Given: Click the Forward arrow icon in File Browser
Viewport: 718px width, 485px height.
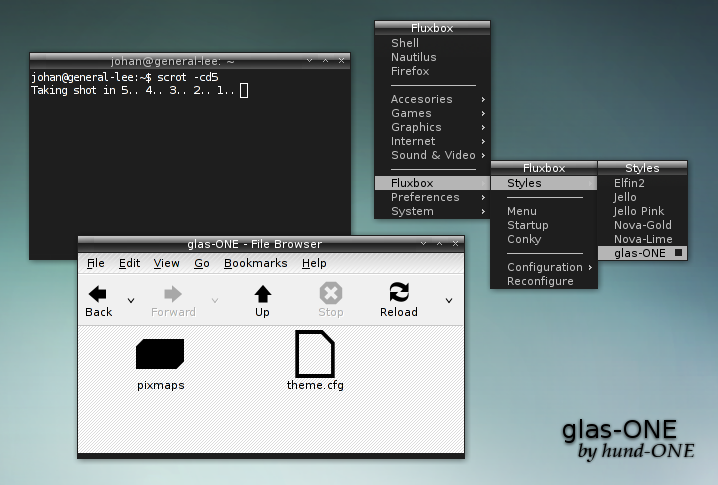Looking at the screenshot, I should 173,294.
